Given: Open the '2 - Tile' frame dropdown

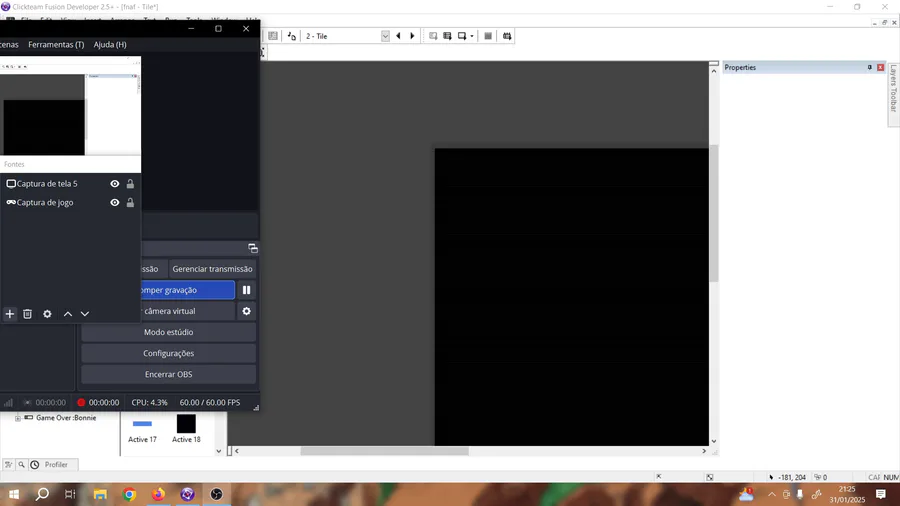Looking at the screenshot, I should click(x=385, y=36).
